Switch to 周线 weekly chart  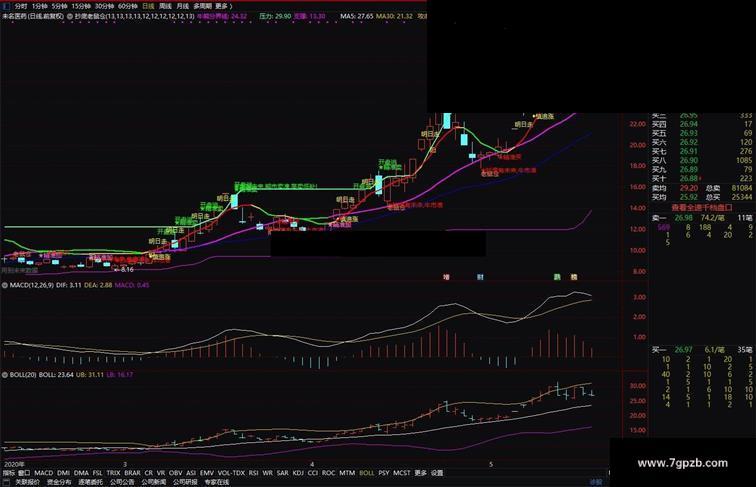[165, 6]
